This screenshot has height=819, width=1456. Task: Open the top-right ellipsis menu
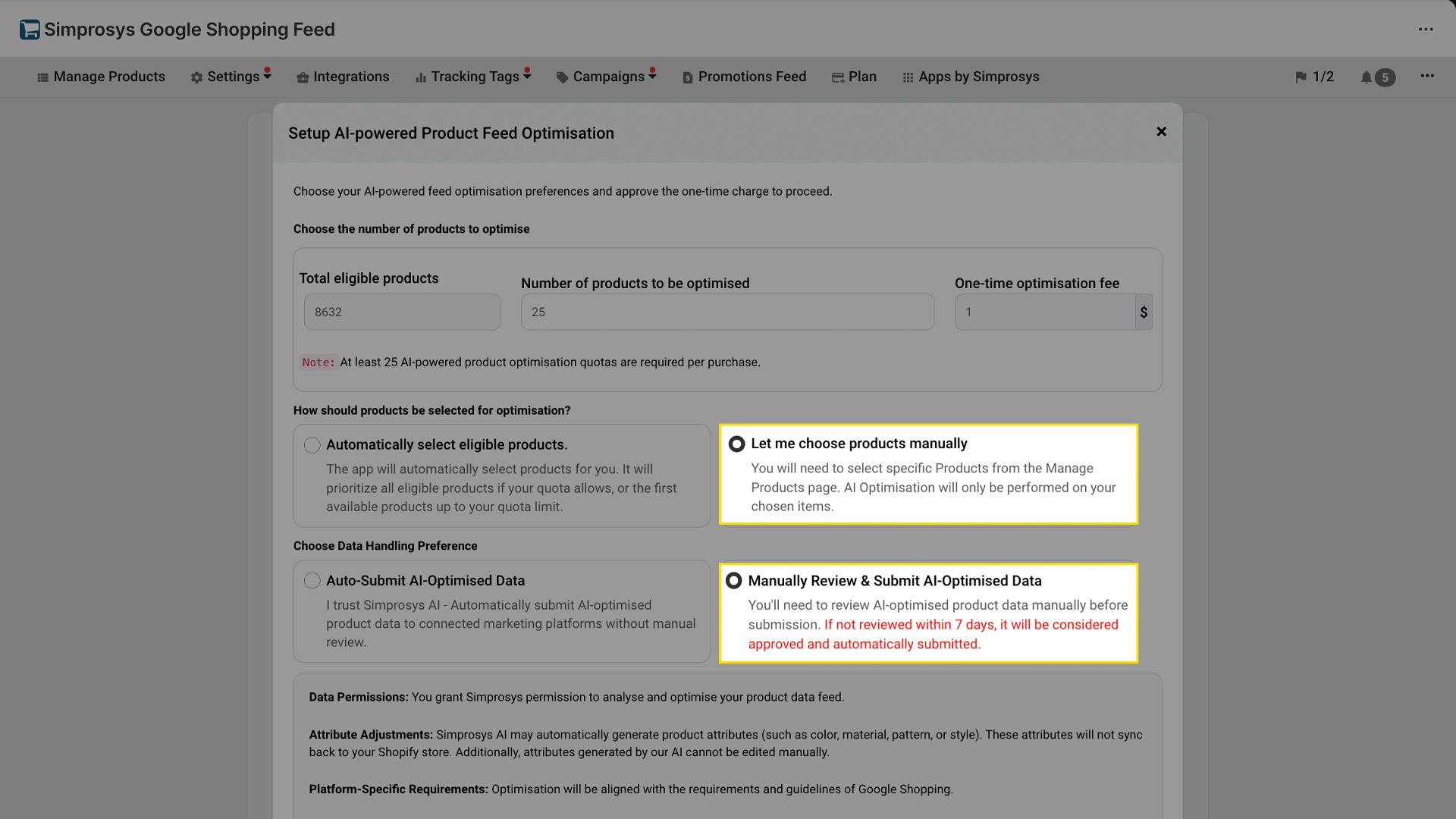[x=1427, y=29]
